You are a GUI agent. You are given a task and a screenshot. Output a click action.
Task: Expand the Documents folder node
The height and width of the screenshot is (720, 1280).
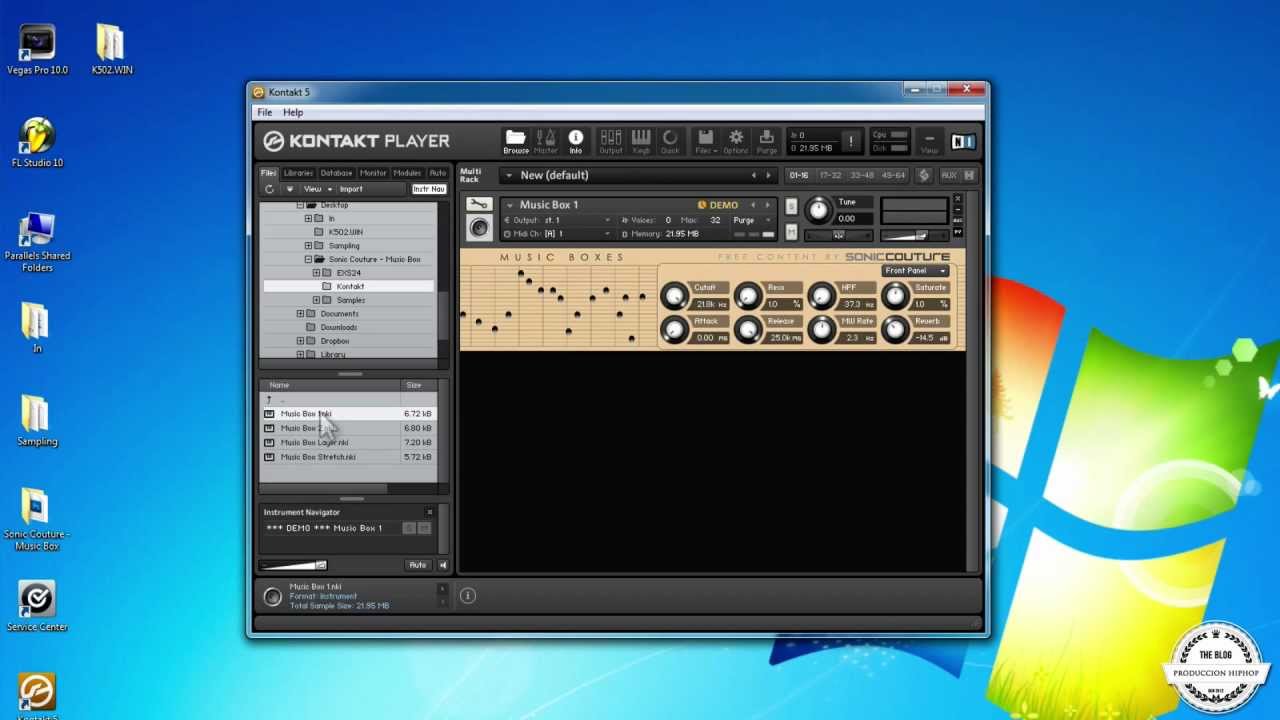[300, 314]
